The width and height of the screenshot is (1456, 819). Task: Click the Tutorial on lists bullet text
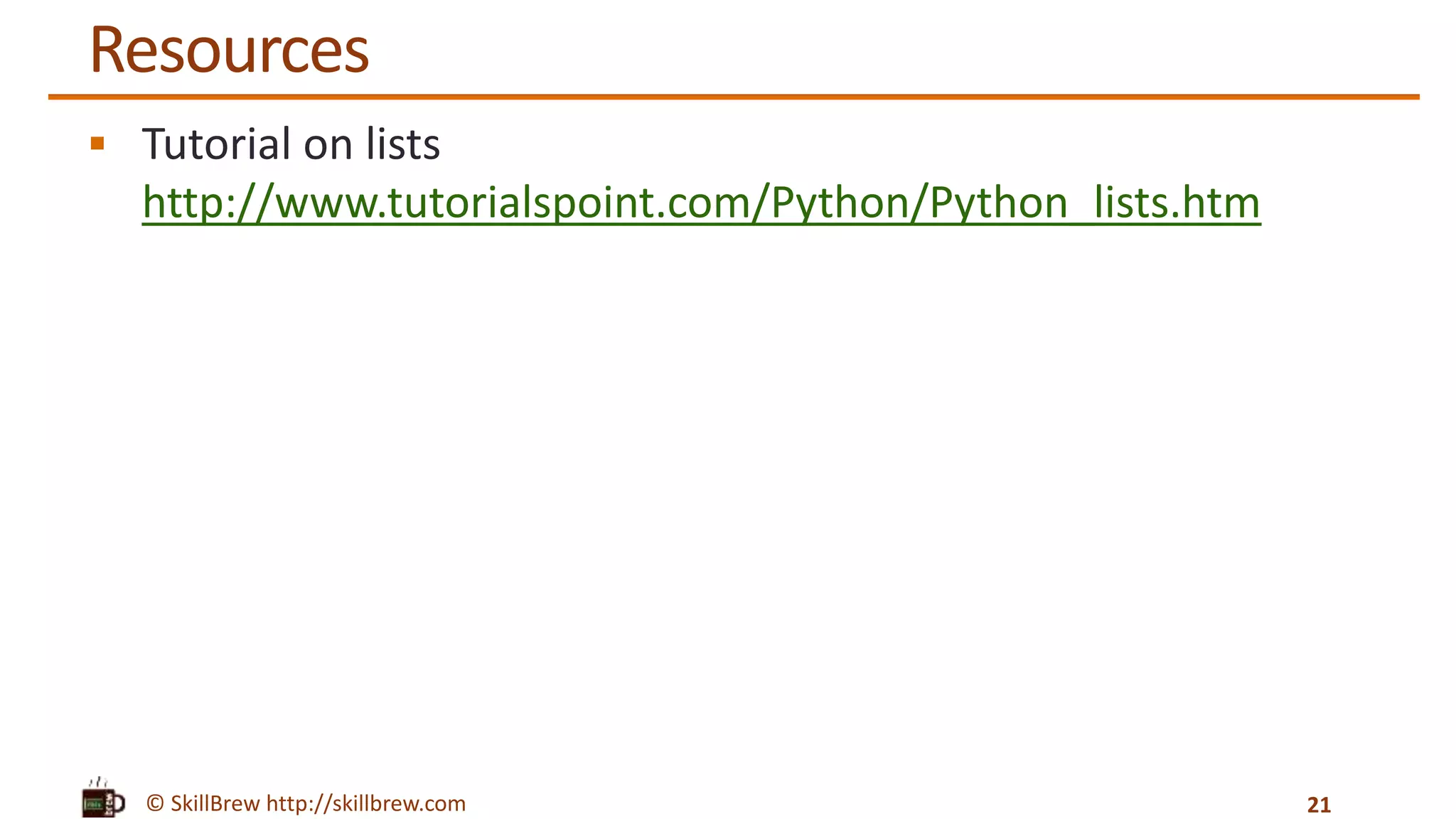point(291,144)
